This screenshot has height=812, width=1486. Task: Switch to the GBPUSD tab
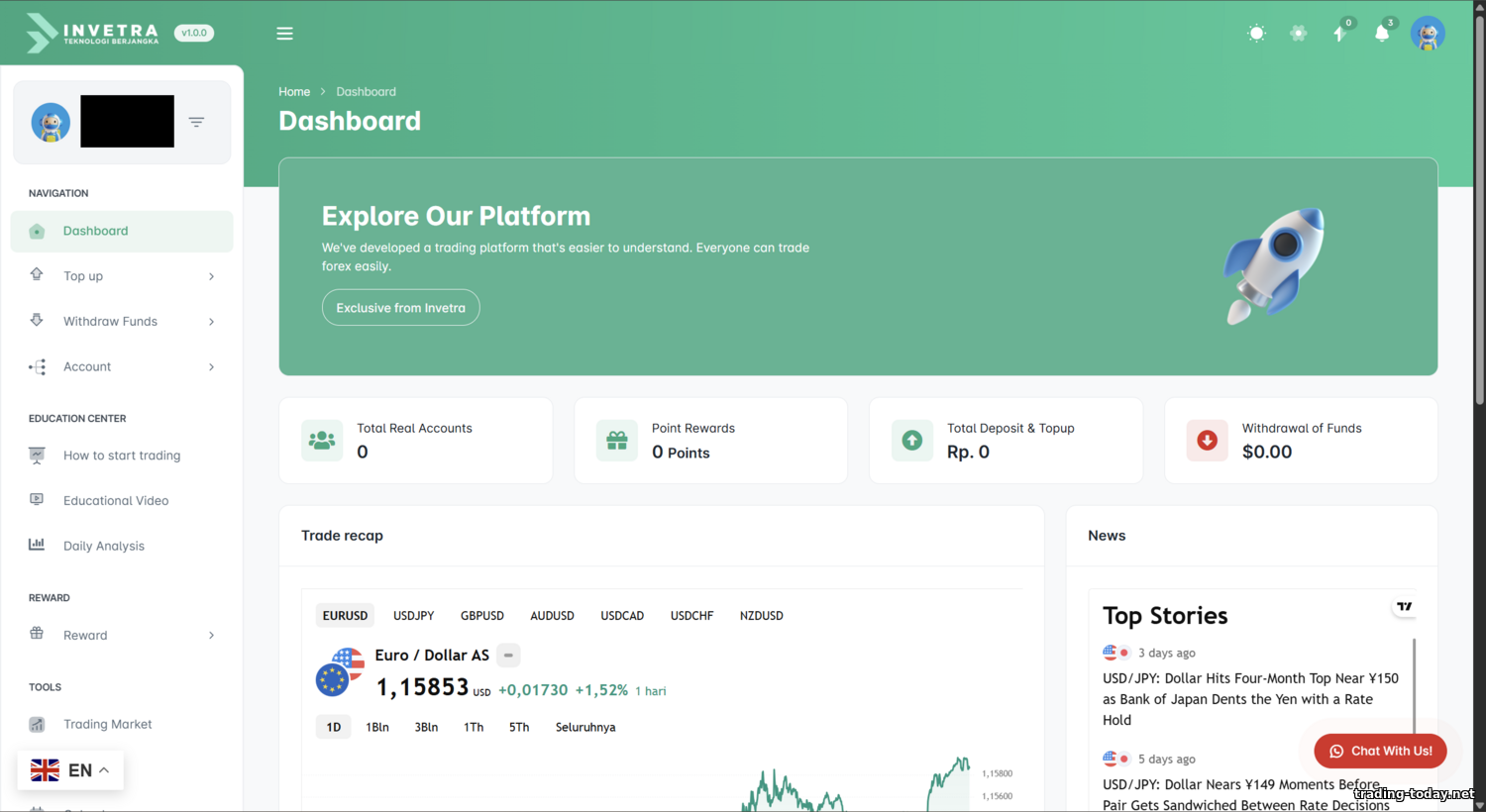(x=482, y=616)
